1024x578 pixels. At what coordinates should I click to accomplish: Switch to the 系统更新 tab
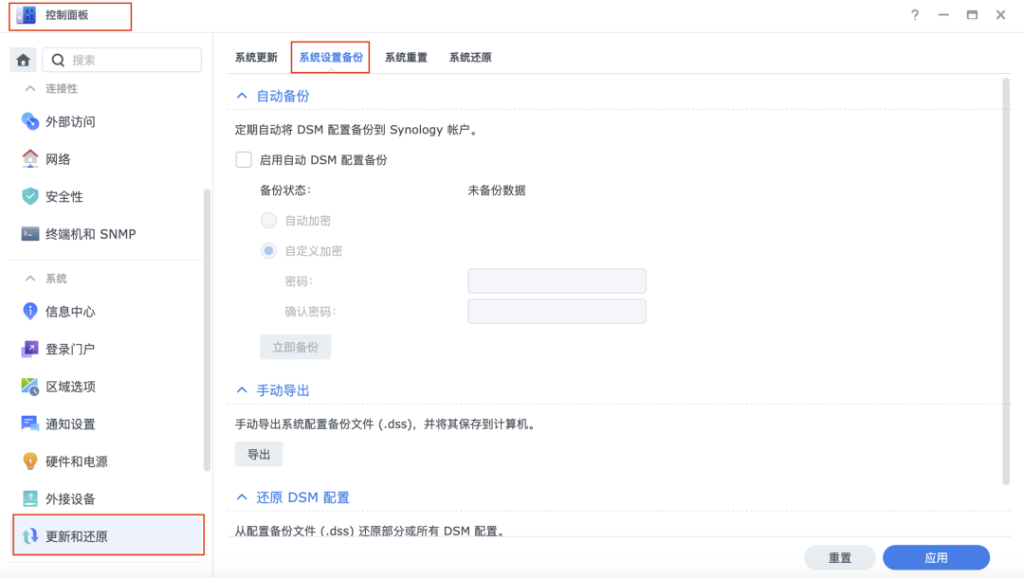(x=256, y=58)
